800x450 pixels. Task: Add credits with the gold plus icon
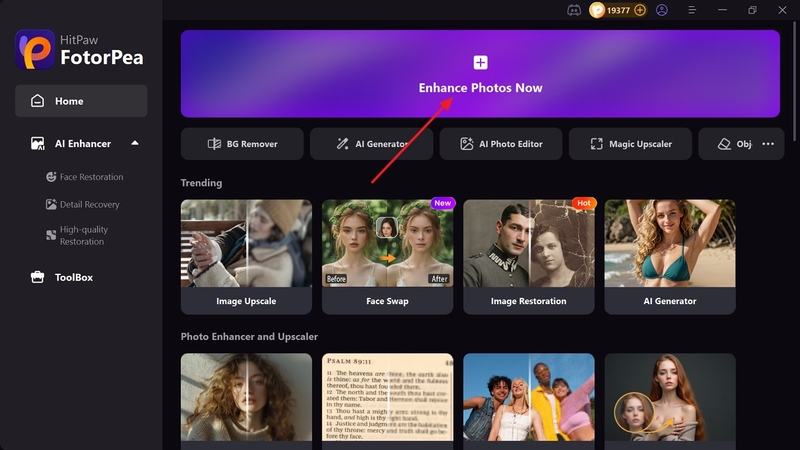coord(640,10)
